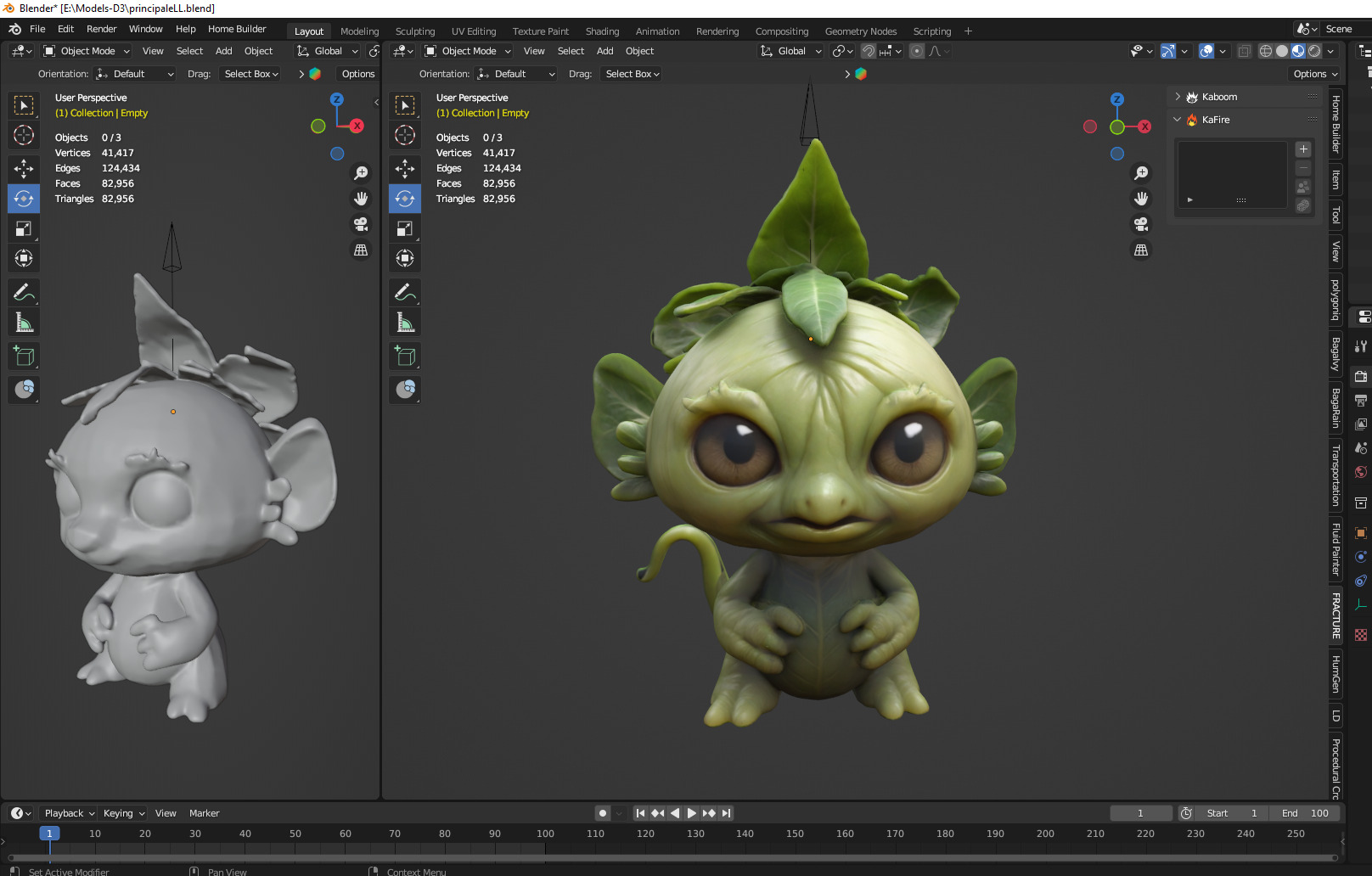Switch to the Geometry Nodes workspace tab
Image resolution: width=1372 pixels, height=876 pixels.
pos(861,31)
